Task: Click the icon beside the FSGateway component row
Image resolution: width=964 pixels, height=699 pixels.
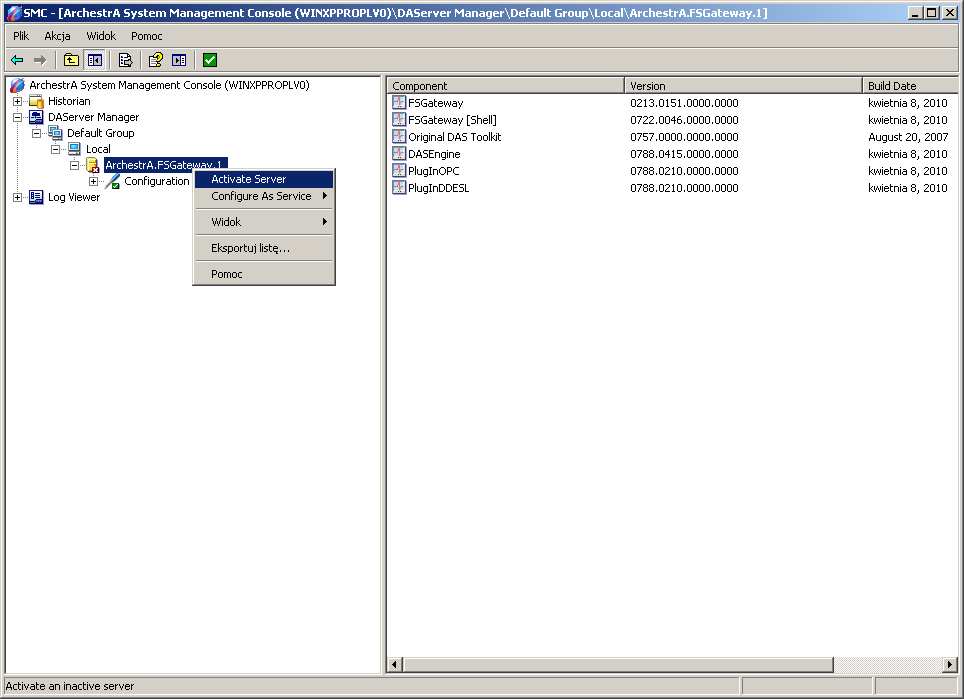Action: click(399, 103)
